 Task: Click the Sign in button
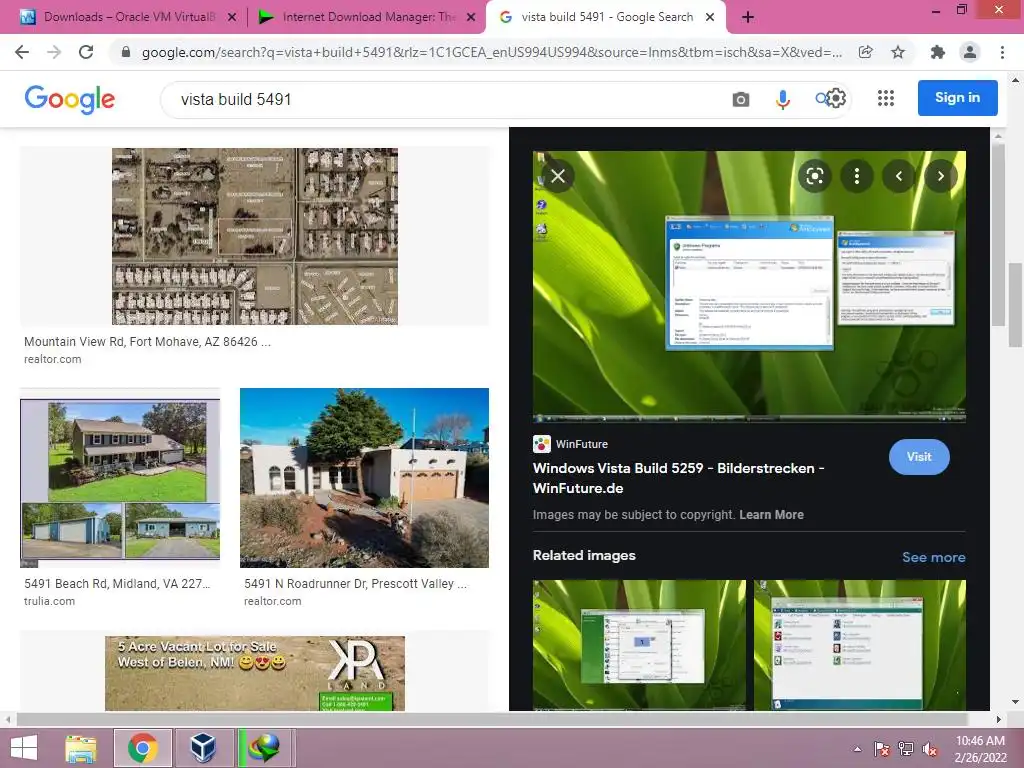pyautogui.click(x=957, y=98)
